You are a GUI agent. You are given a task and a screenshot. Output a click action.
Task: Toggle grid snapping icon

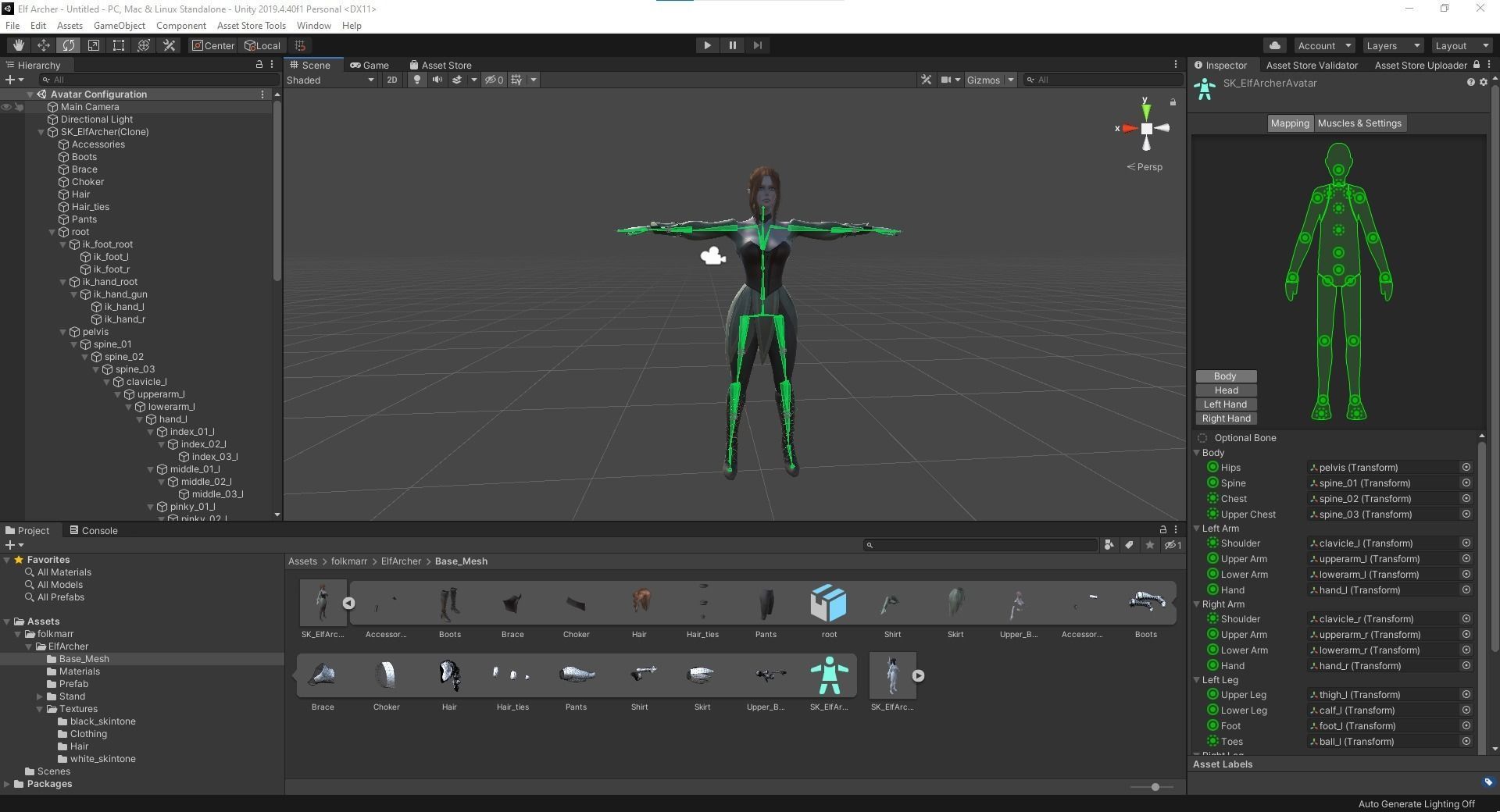point(299,45)
